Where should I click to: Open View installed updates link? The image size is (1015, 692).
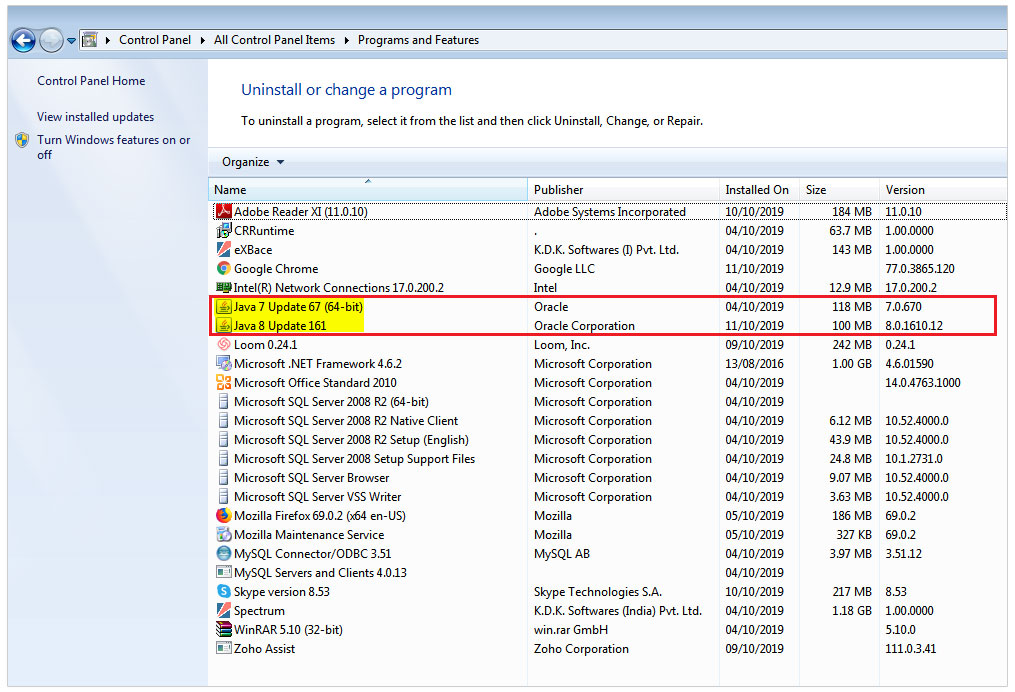pyautogui.click(x=95, y=117)
